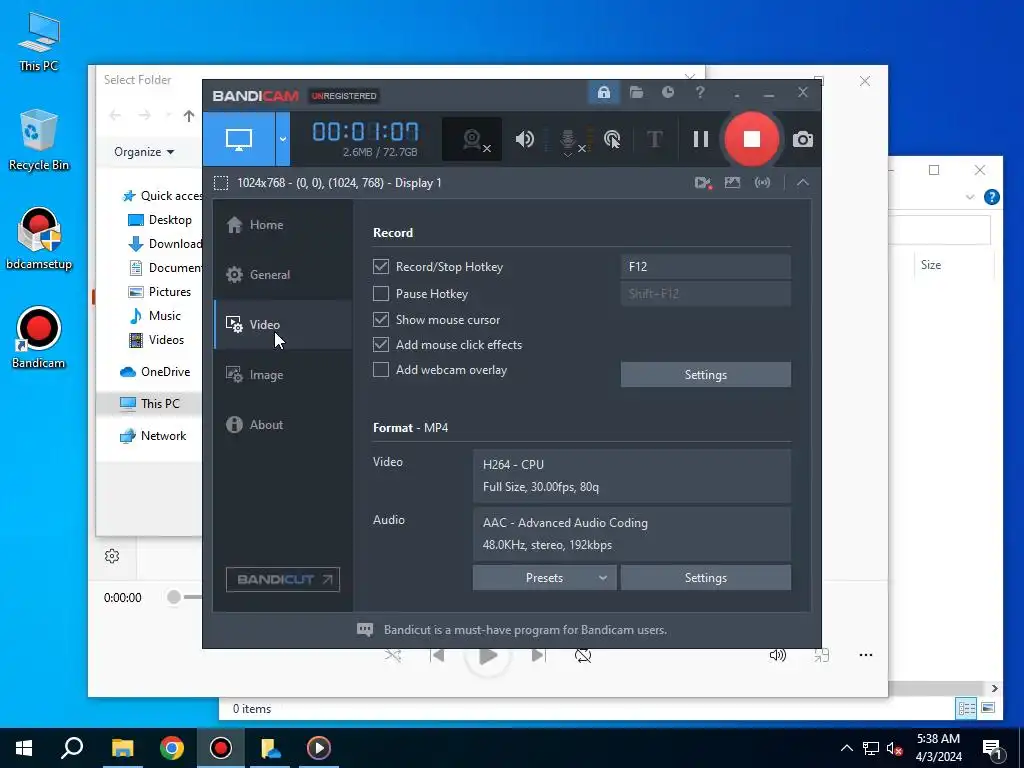Open the Image settings tab

point(283,375)
